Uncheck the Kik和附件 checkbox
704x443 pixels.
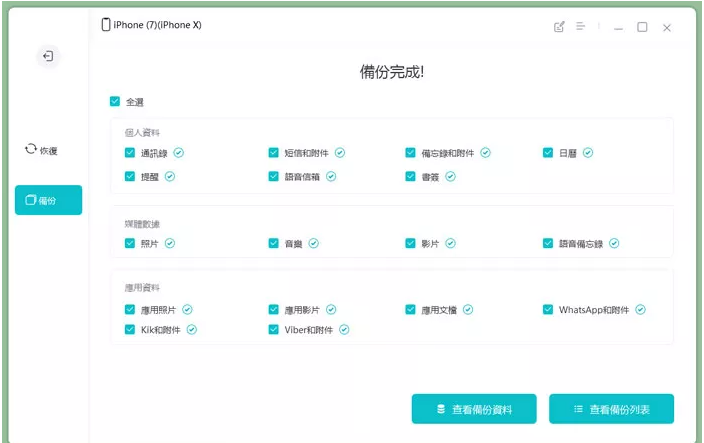coord(130,330)
